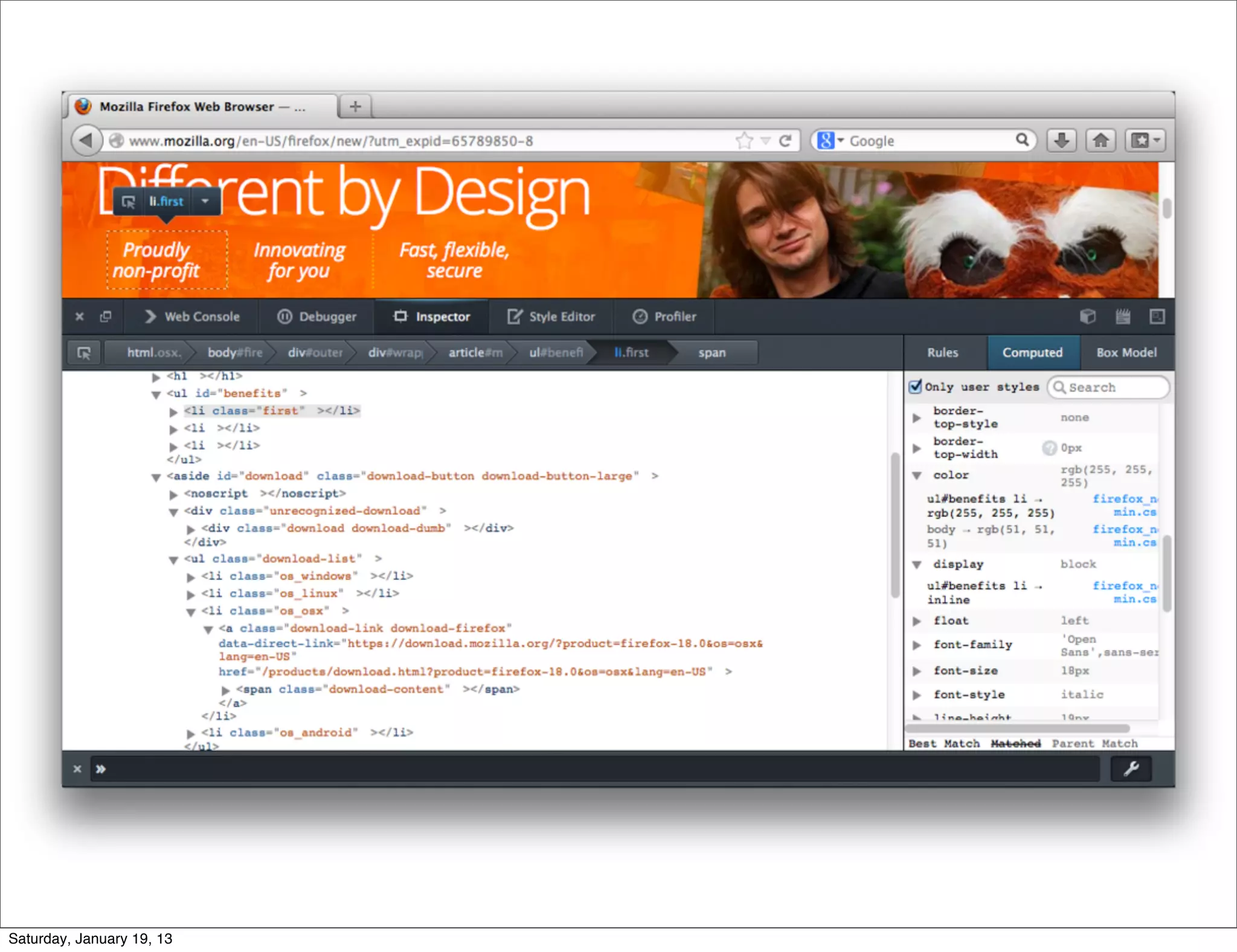Open the downloads arrow icon
Screen dimensions: 1237x952
1061,141
